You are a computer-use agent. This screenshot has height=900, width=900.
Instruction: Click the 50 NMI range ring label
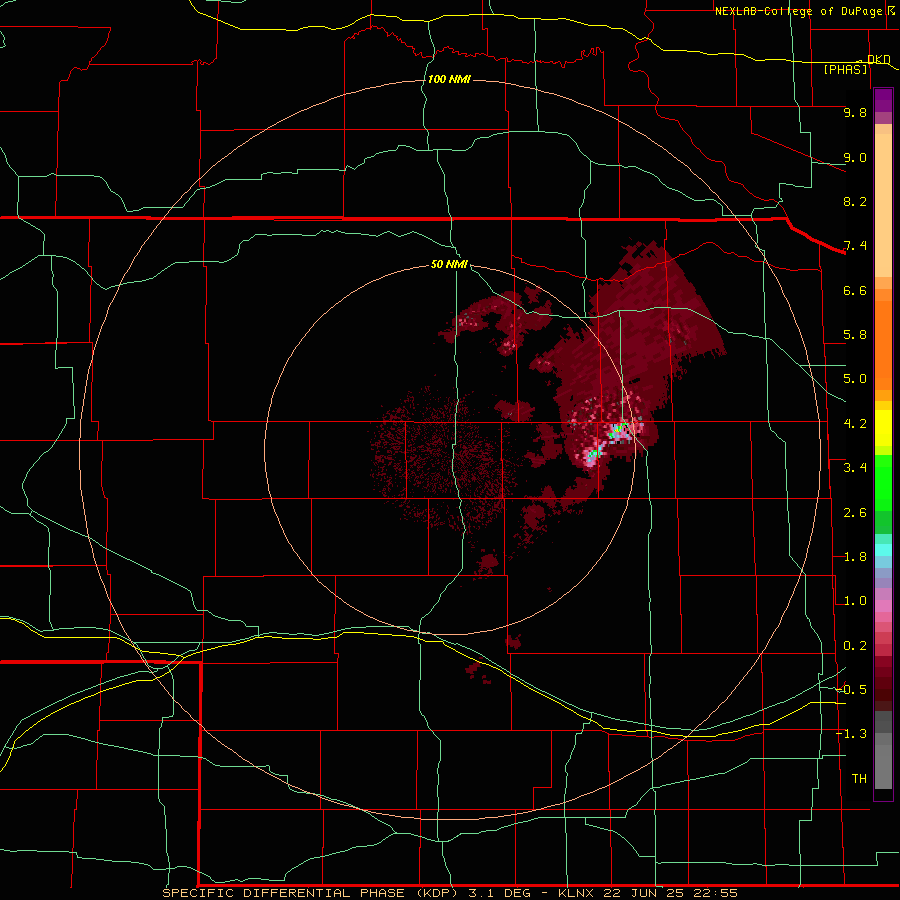pyautogui.click(x=449, y=264)
